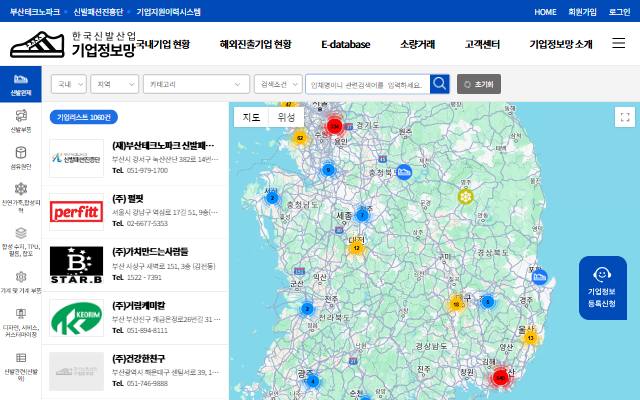Open the 회원가입 link
Viewport: 640px width, 400px height.
tap(582, 12)
